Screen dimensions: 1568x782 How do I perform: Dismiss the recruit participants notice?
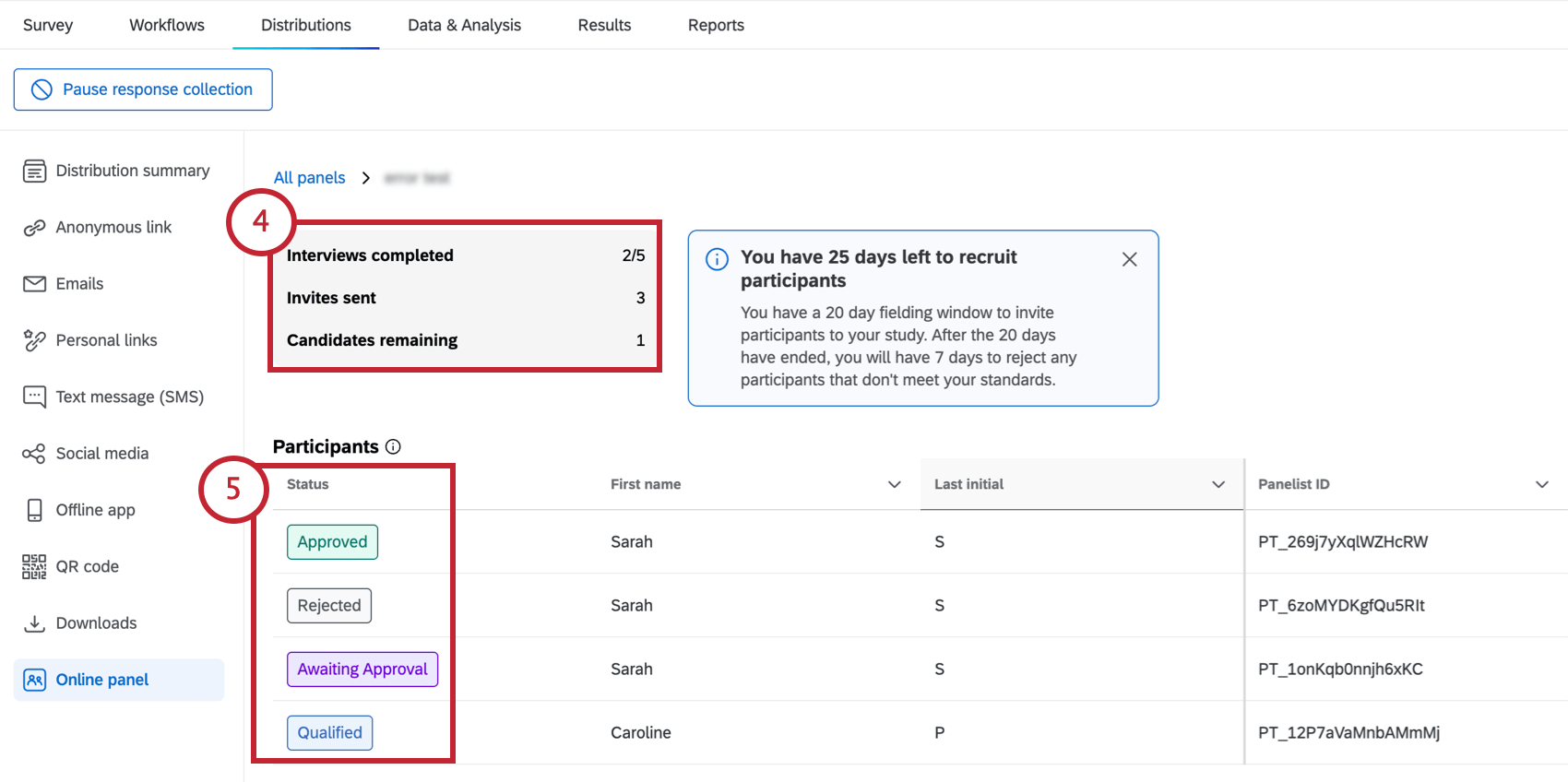pyautogui.click(x=1129, y=259)
